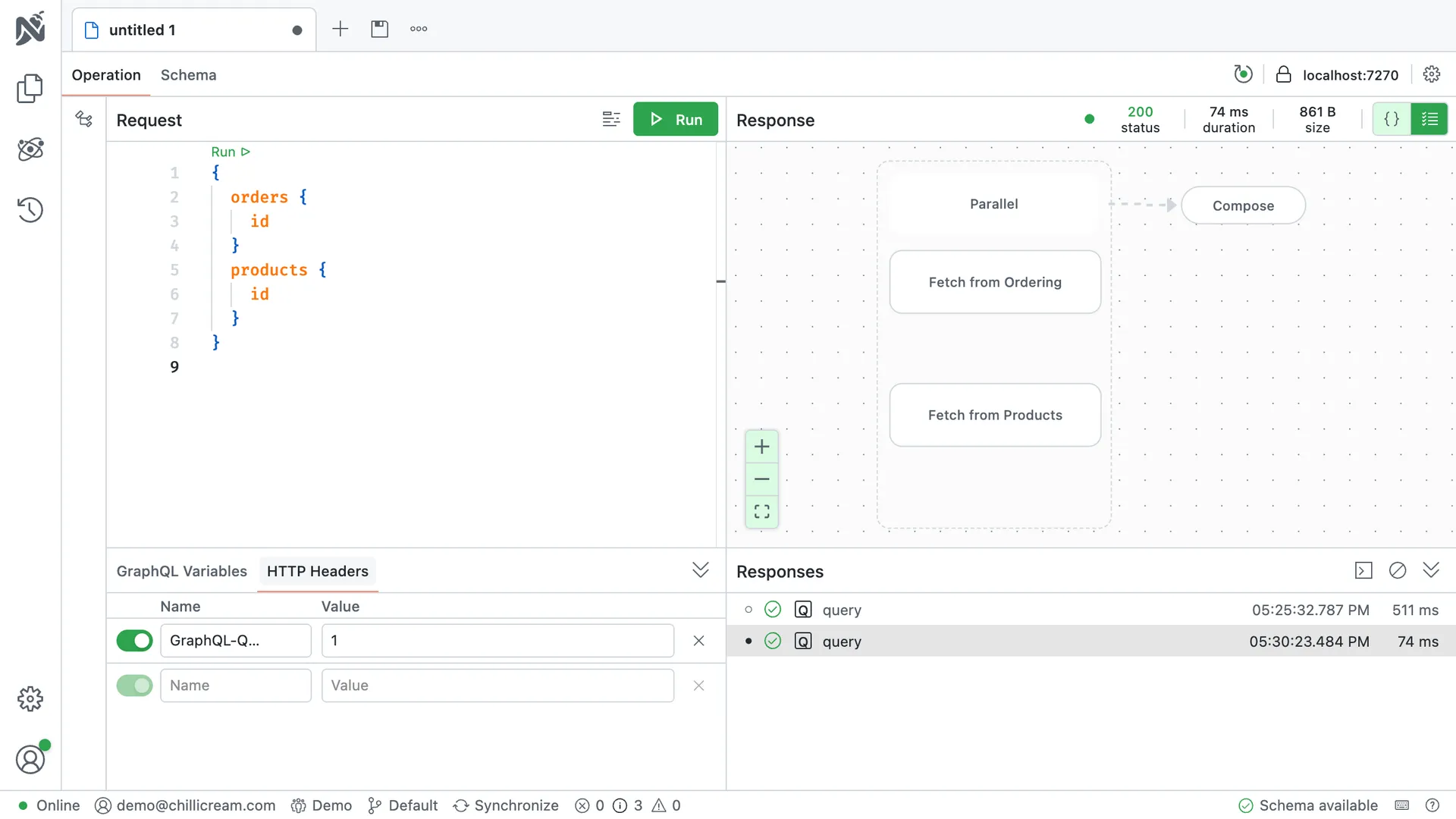The image size is (1456, 819).
Task: Clear all responses with the prohibition icon
Action: tap(1398, 570)
